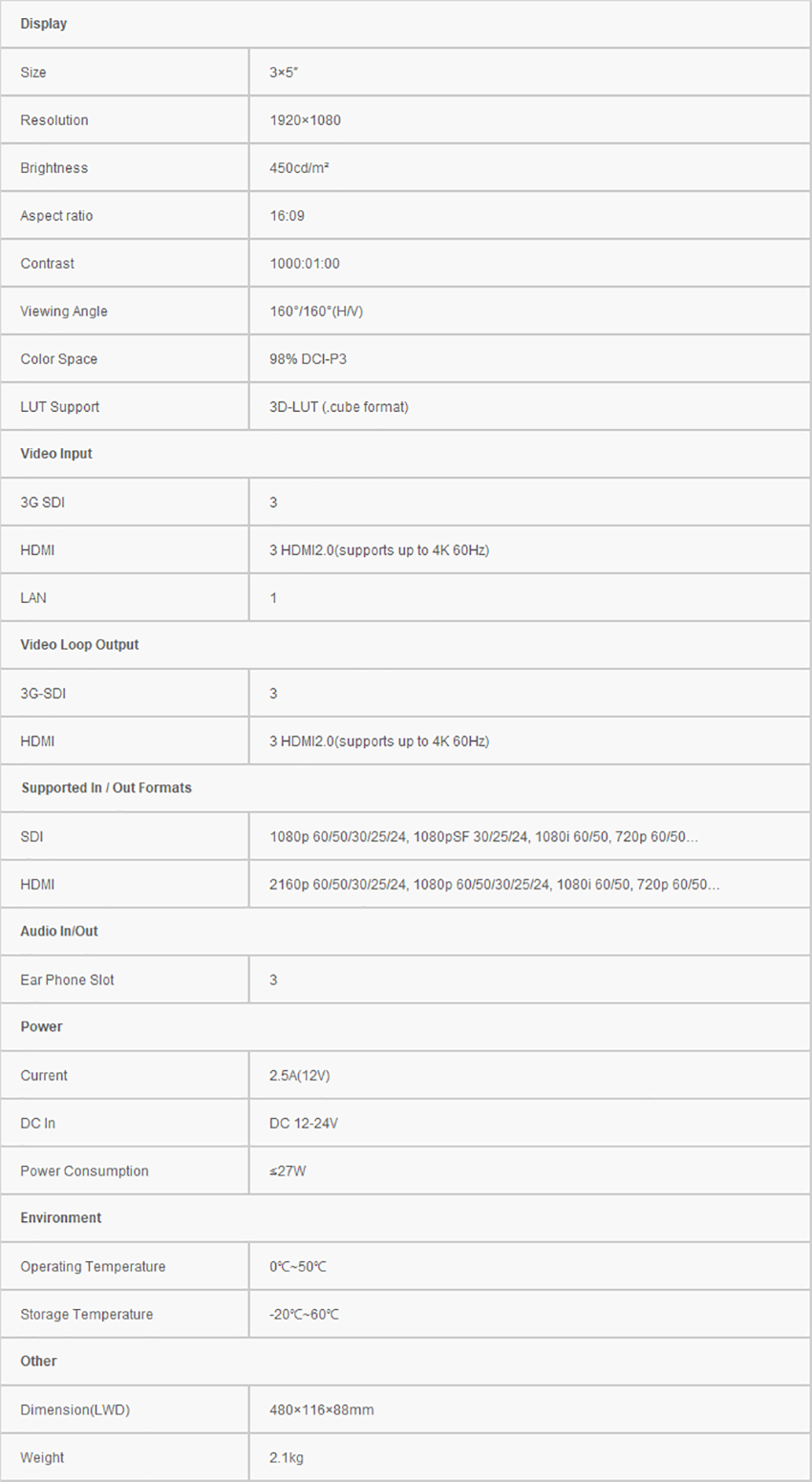Select the 3D-LUT (.cube format) text
The width and height of the screenshot is (812, 1482).
coord(338,407)
